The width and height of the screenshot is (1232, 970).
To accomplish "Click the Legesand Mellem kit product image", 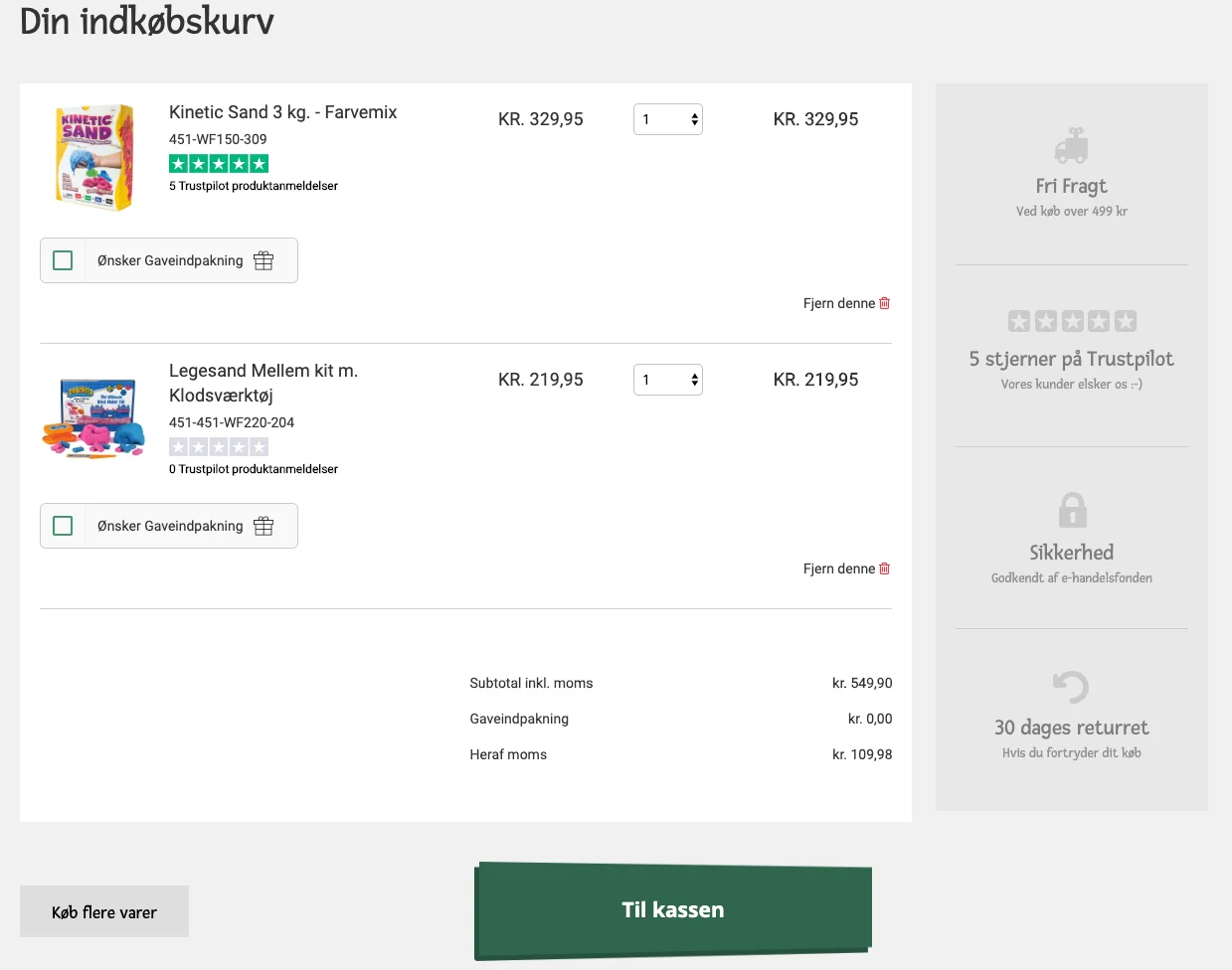I will (94, 417).
